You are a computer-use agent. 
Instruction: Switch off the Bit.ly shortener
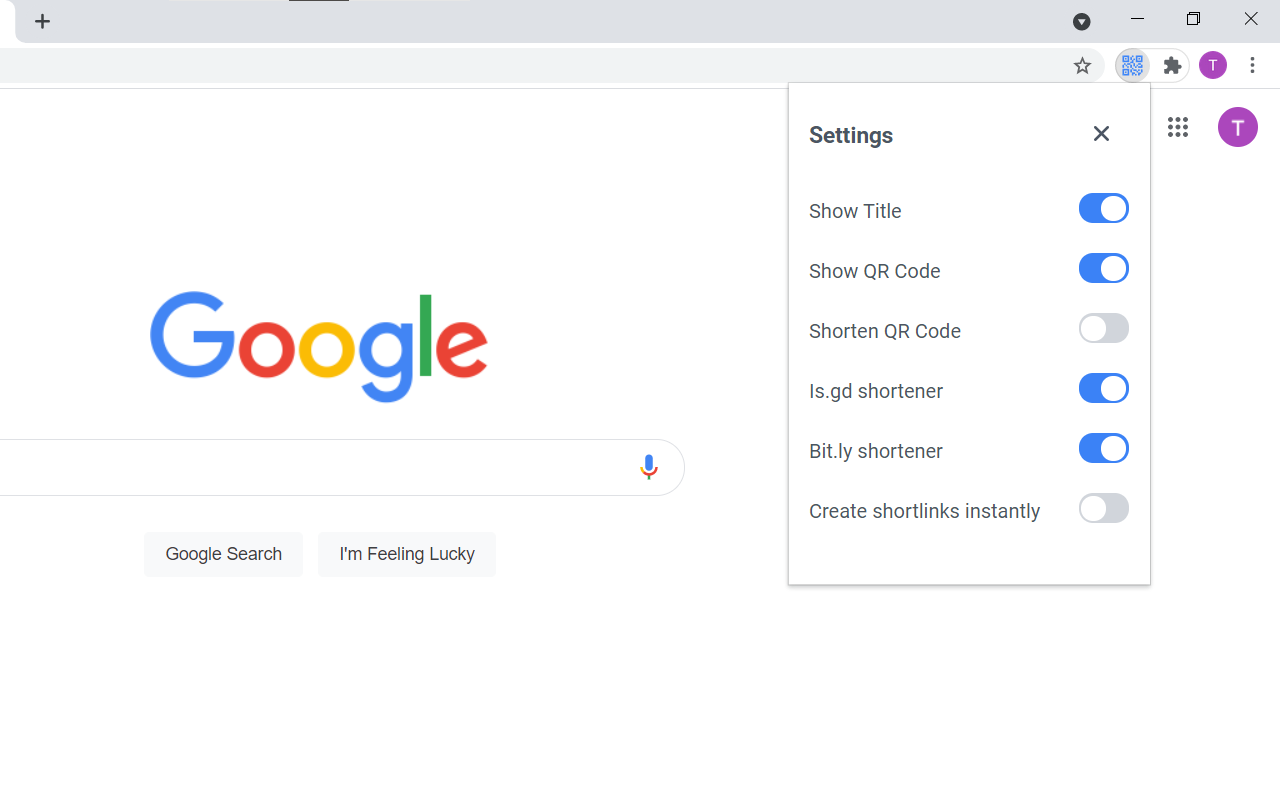pyautogui.click(x=1104, y=448)
